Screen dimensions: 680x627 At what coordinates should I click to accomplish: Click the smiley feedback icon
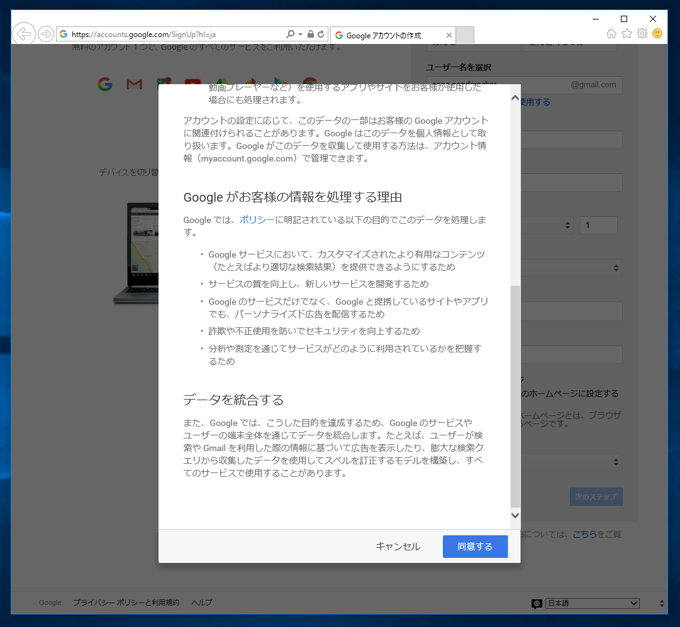pyautogui.click(x=657, y=33)
